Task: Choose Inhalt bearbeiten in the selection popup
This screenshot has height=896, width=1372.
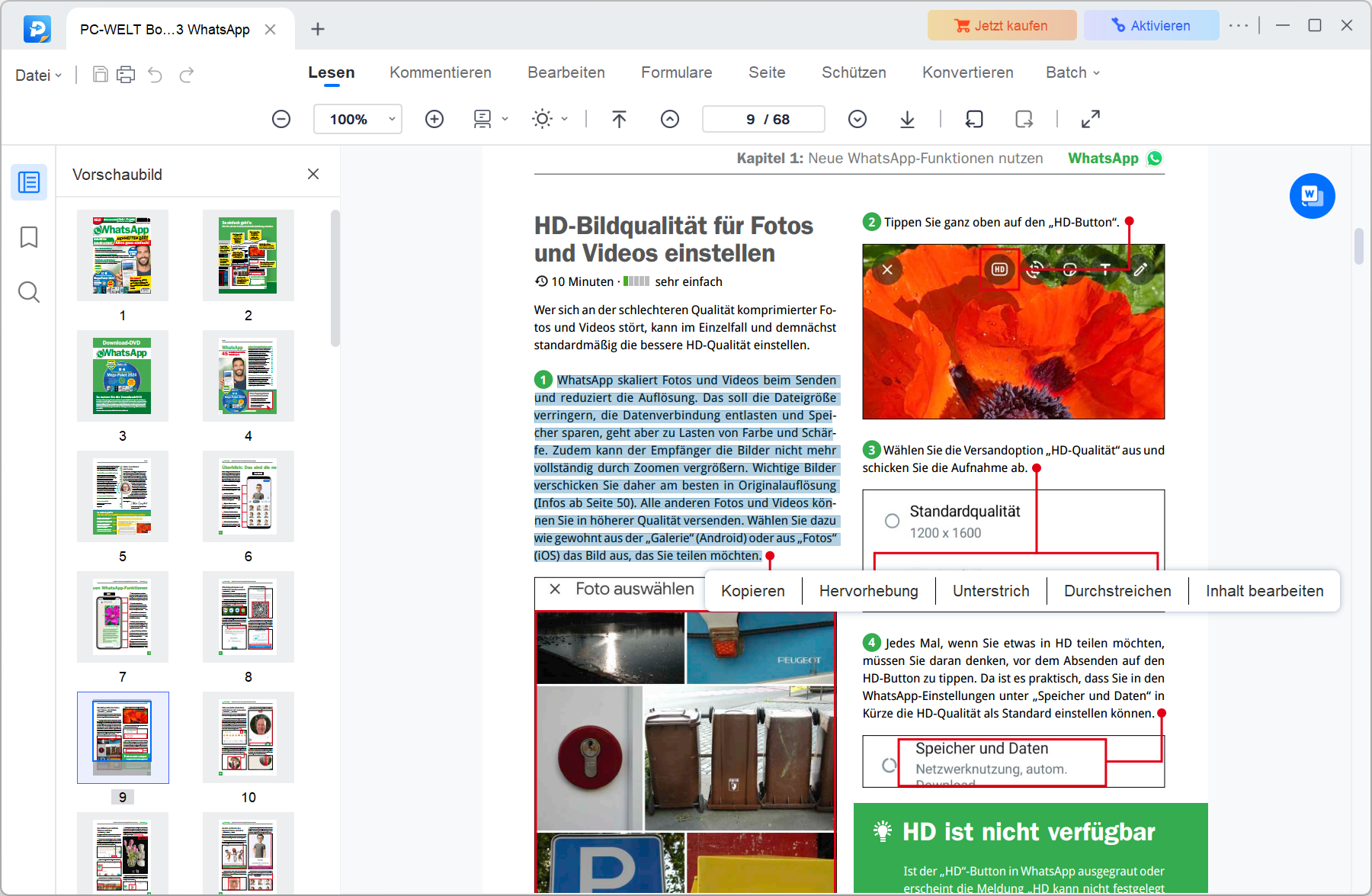Action: [x=1265, y=591]
